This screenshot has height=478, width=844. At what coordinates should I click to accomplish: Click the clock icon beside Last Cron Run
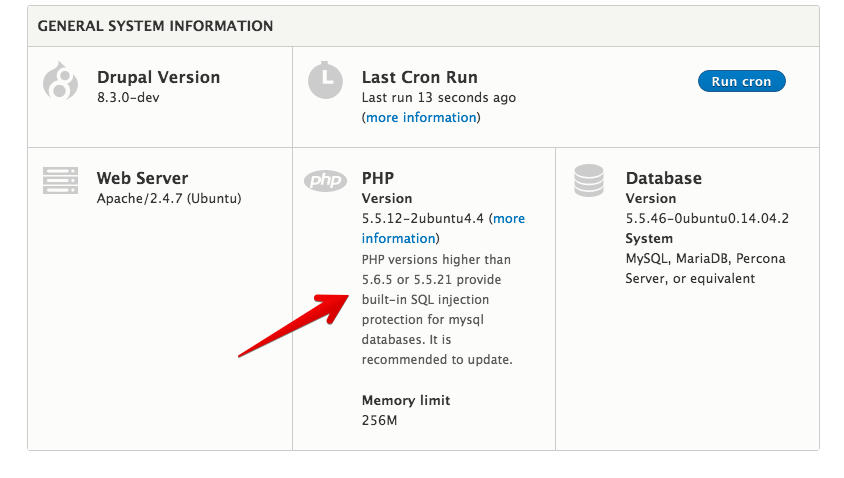click(325, 81)
